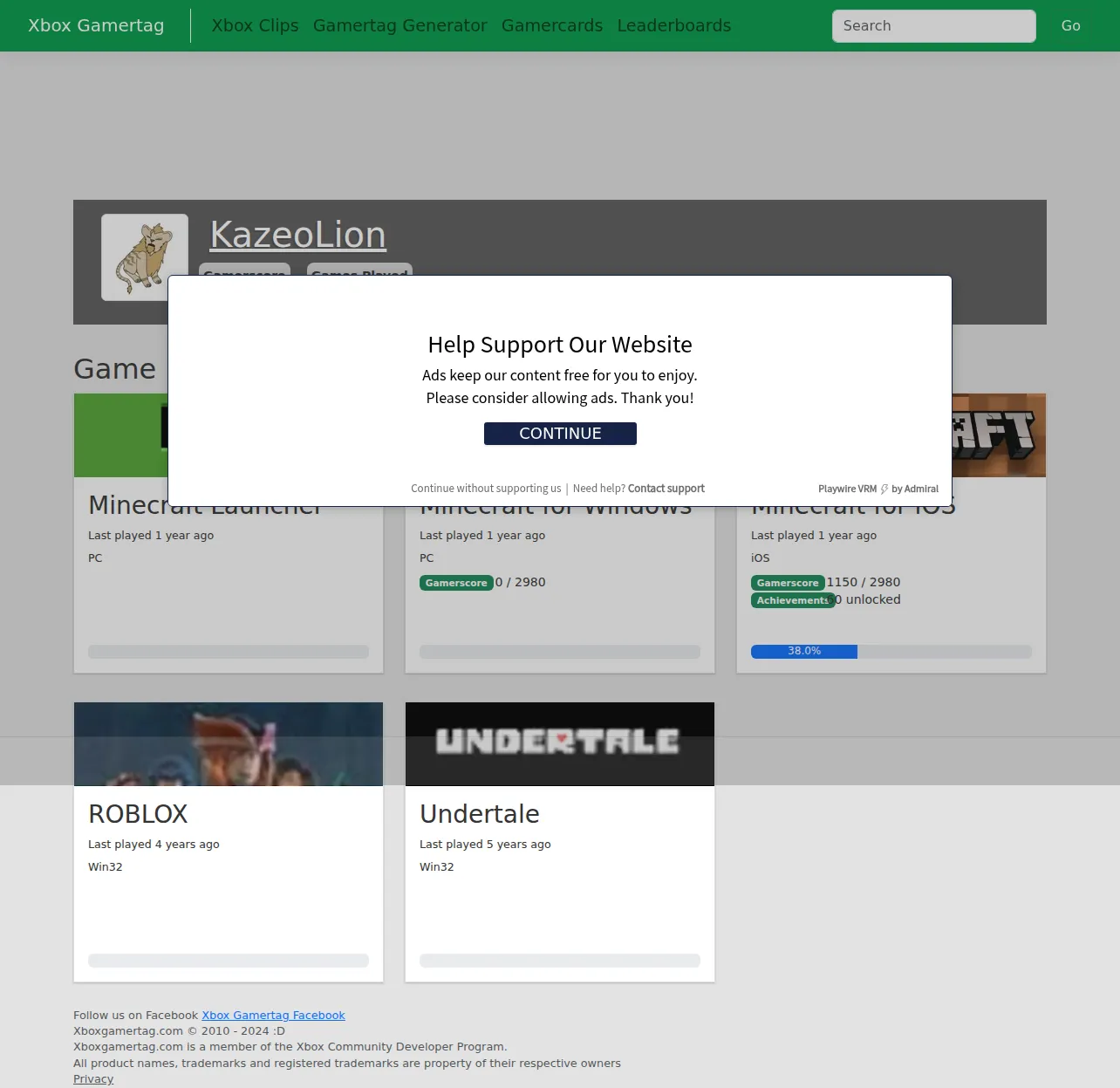The width and height of the screenshot is (1120, 1088).
Task: Open the Gamertag Generator page
Action: tap(400, 25)
